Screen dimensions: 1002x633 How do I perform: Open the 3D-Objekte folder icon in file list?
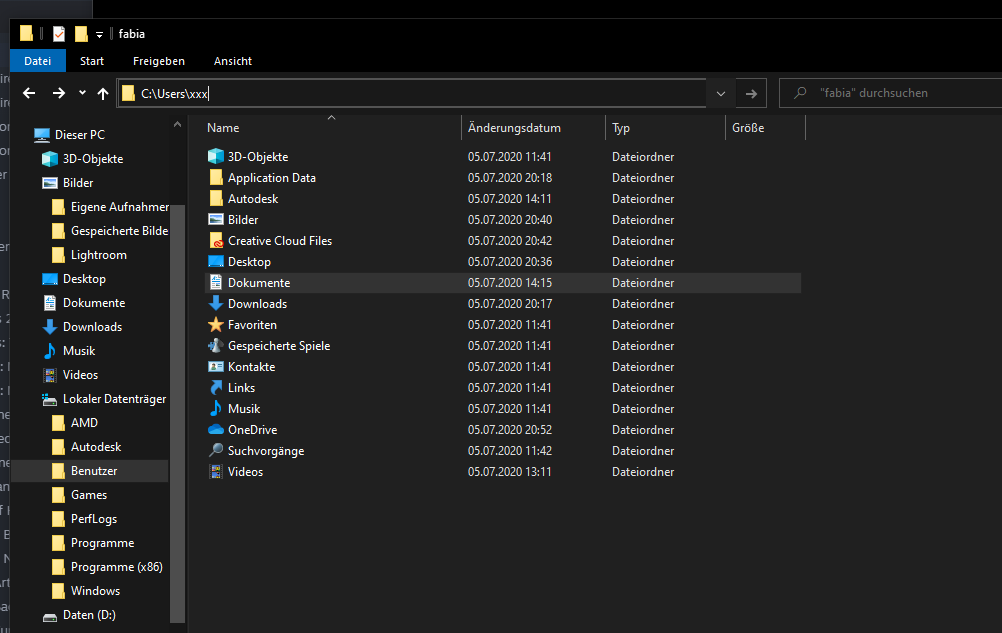[216, 156]
